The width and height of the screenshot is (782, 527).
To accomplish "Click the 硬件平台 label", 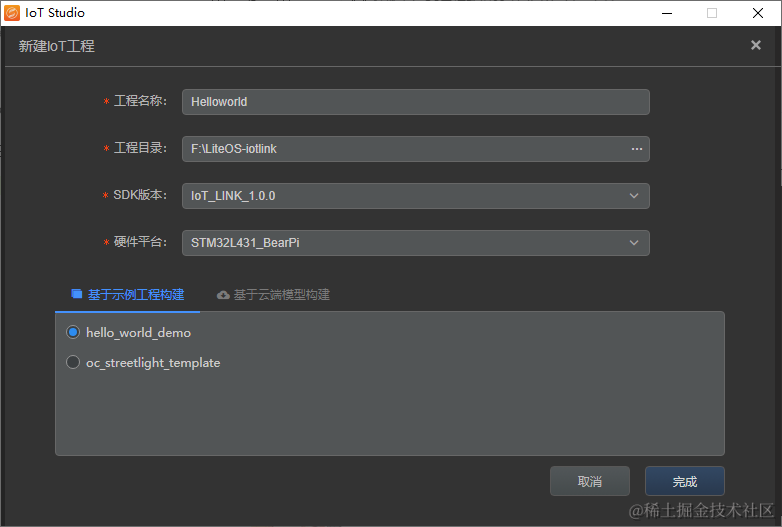I will pos(140,242).
